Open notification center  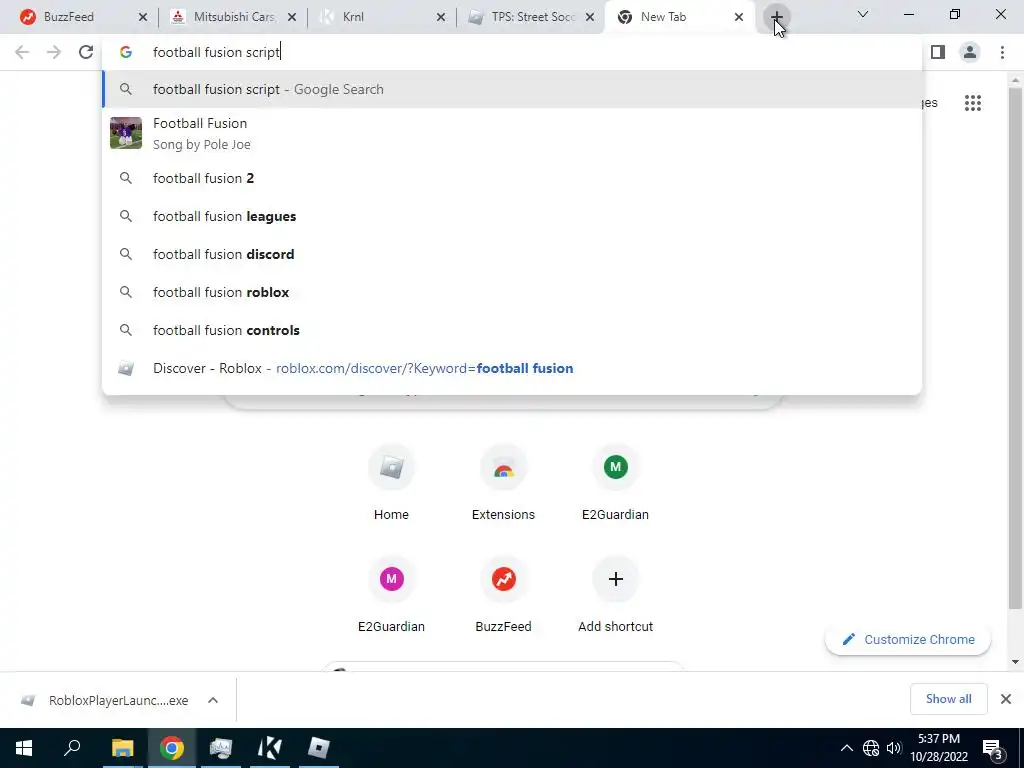click(993, 748)
